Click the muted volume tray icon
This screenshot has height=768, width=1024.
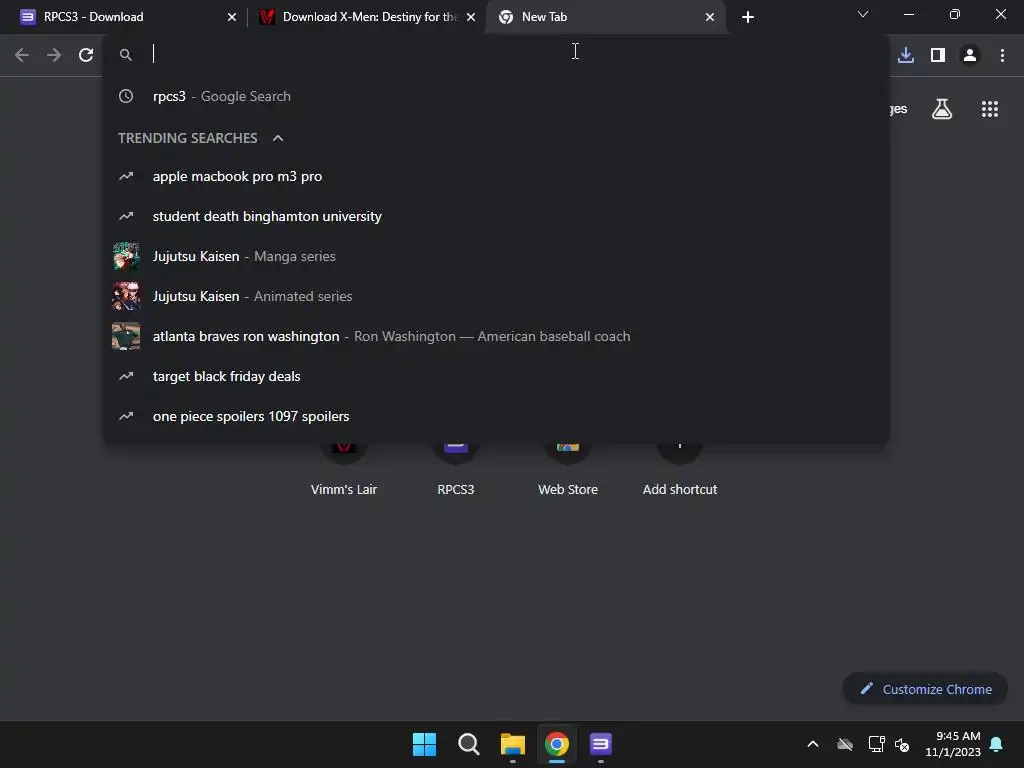903,744
